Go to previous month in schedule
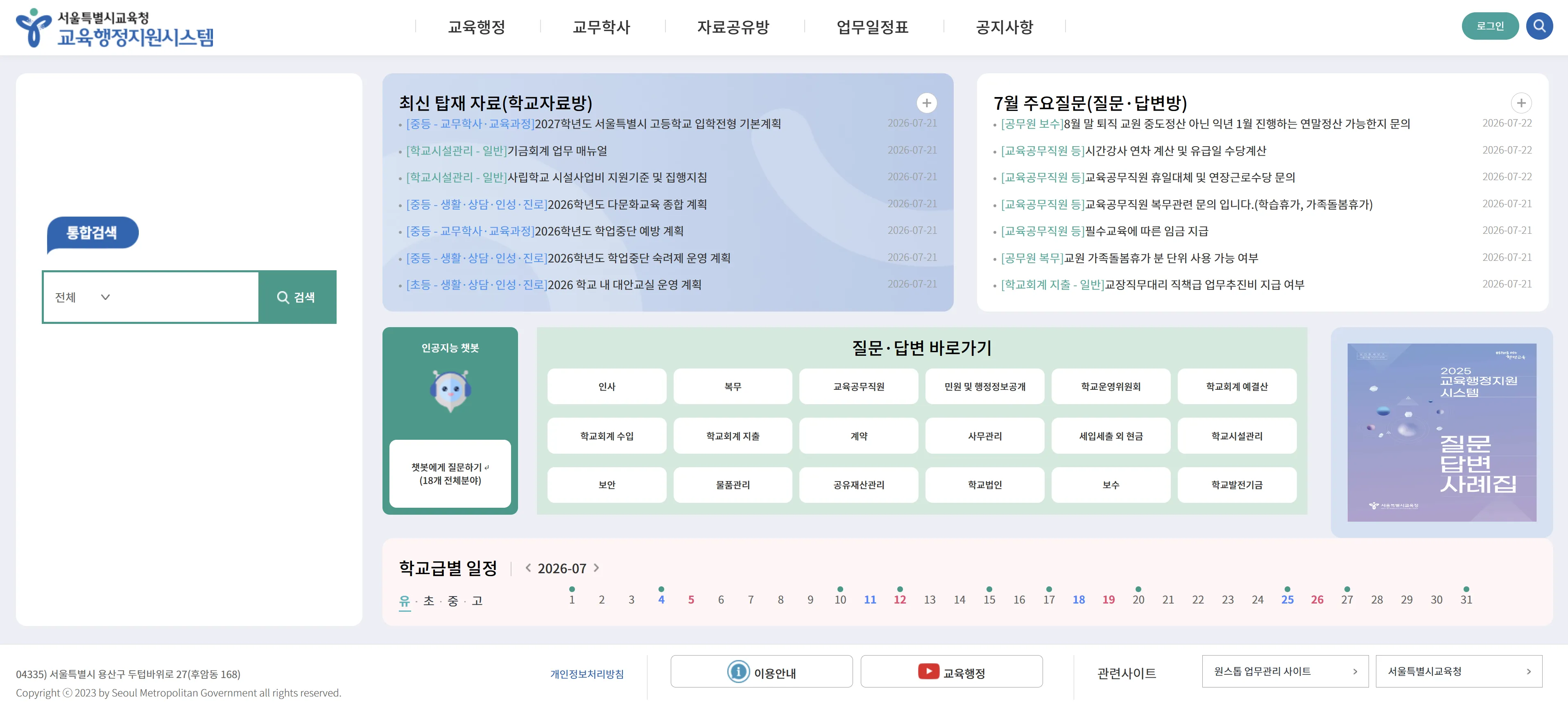Screen dimensions: 1568x710 click(x=528, y=568)
